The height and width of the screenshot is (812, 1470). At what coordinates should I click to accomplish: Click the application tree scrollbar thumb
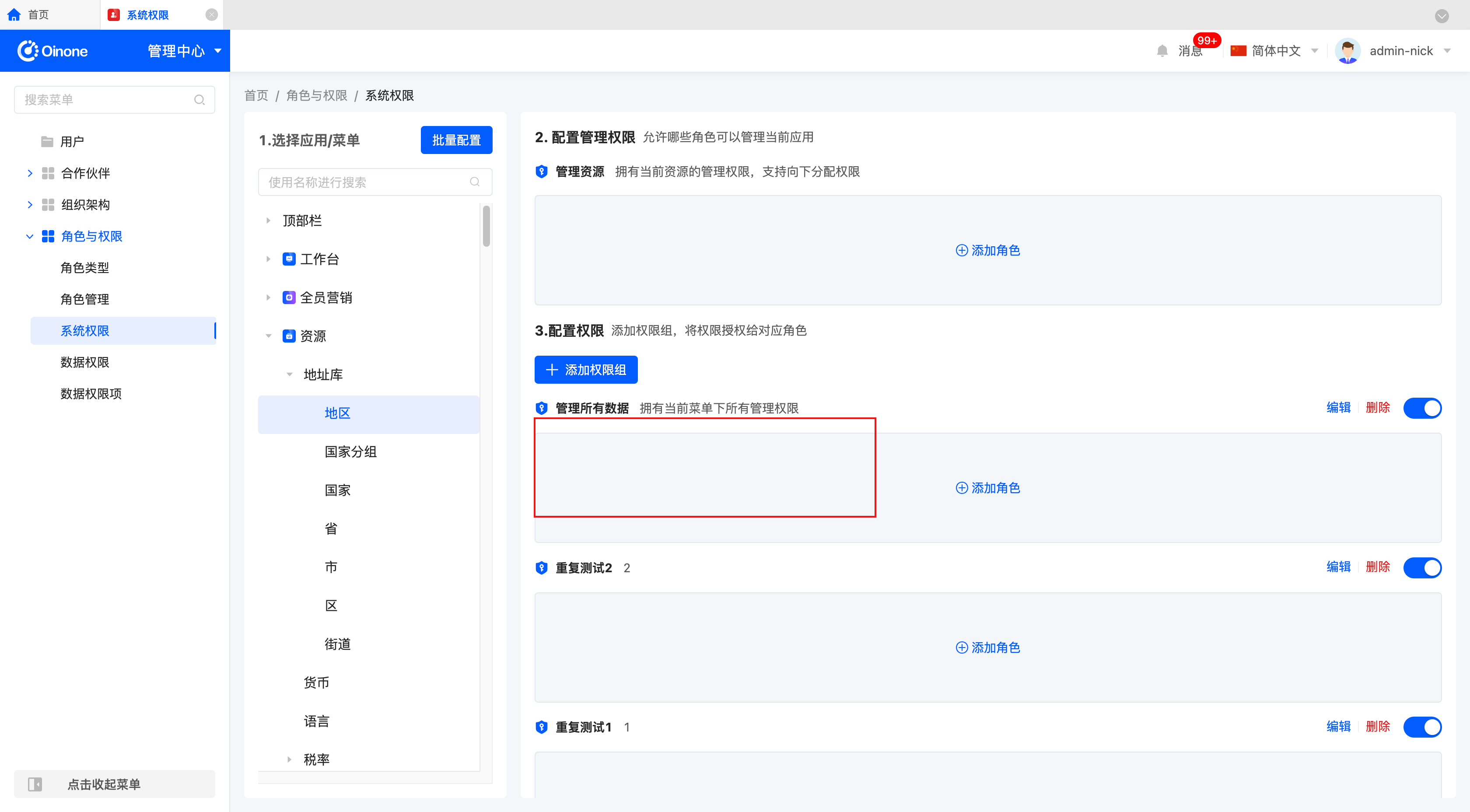pyautogui.click(x=486, y=227)
